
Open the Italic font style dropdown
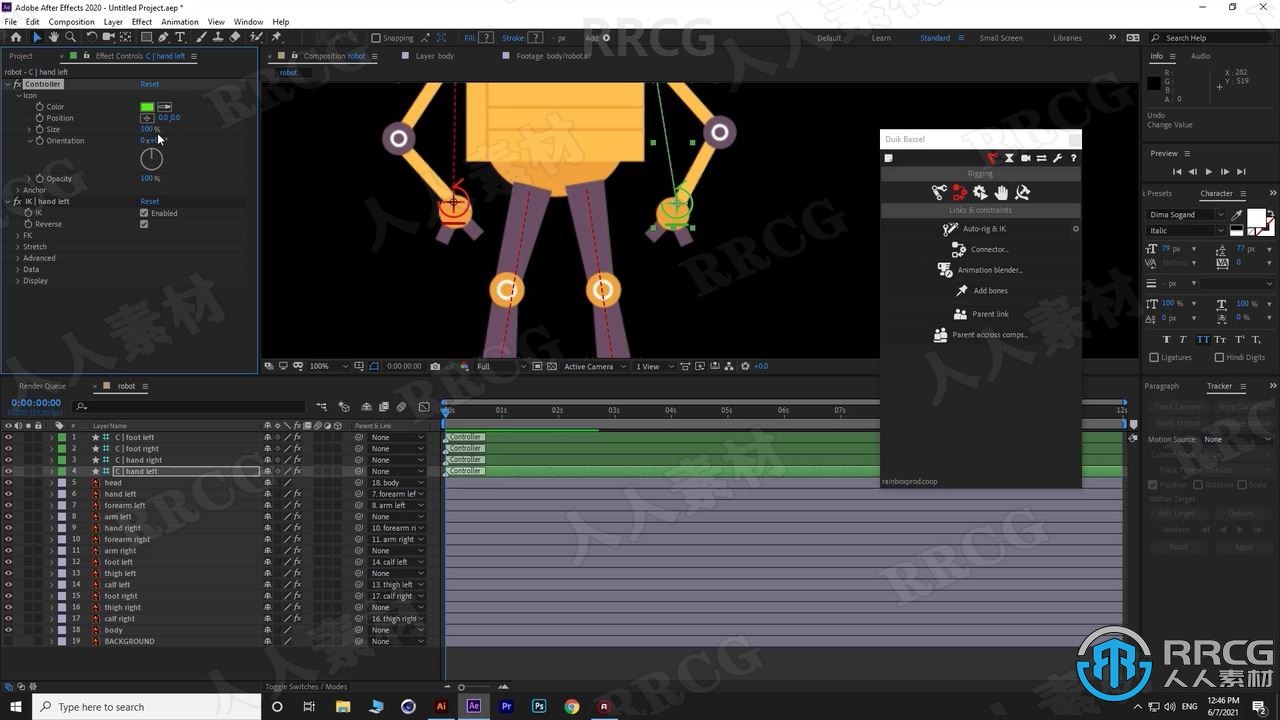1186,230
